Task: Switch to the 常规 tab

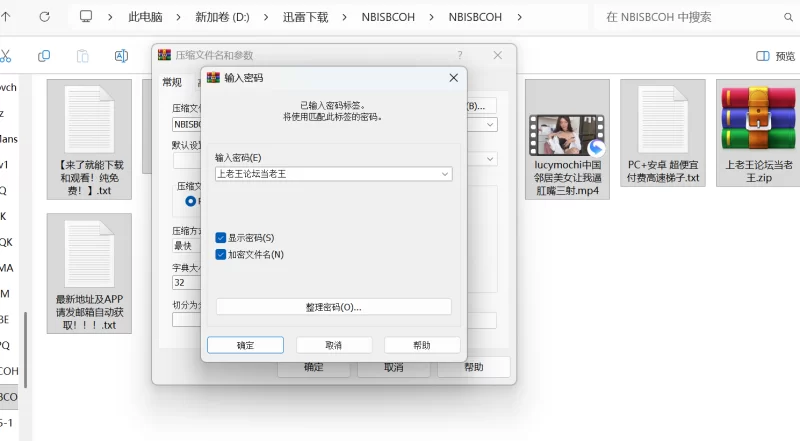Action: [x=172, y=82]
